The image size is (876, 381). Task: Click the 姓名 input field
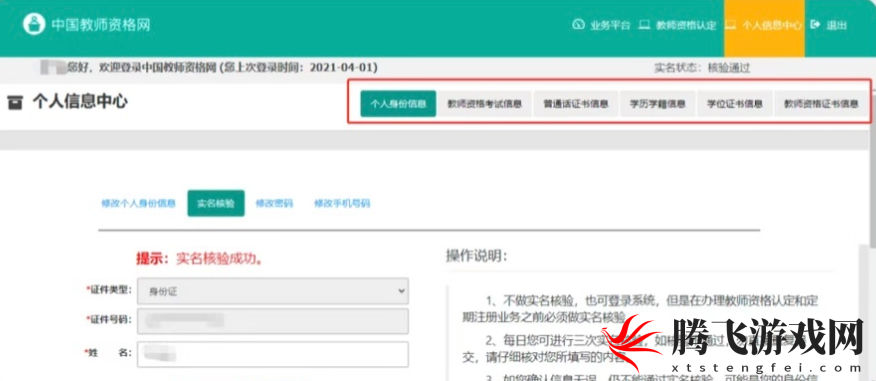273,354
